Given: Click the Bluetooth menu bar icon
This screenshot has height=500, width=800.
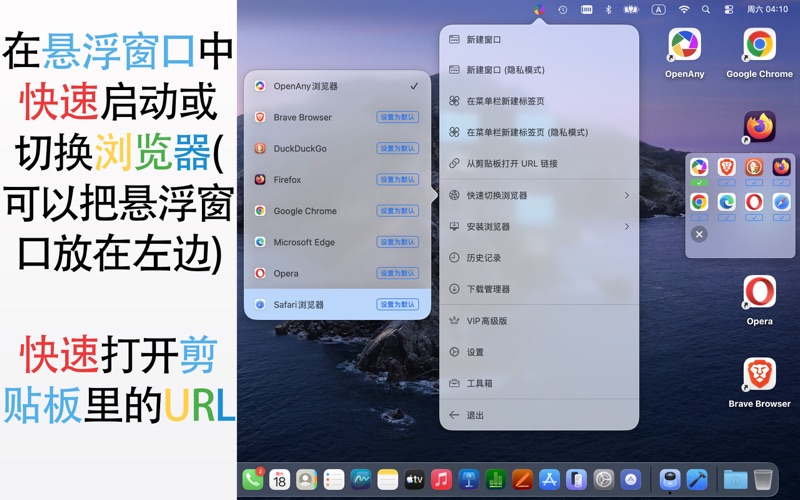Looking at the screenshot, I should point(608,9).
